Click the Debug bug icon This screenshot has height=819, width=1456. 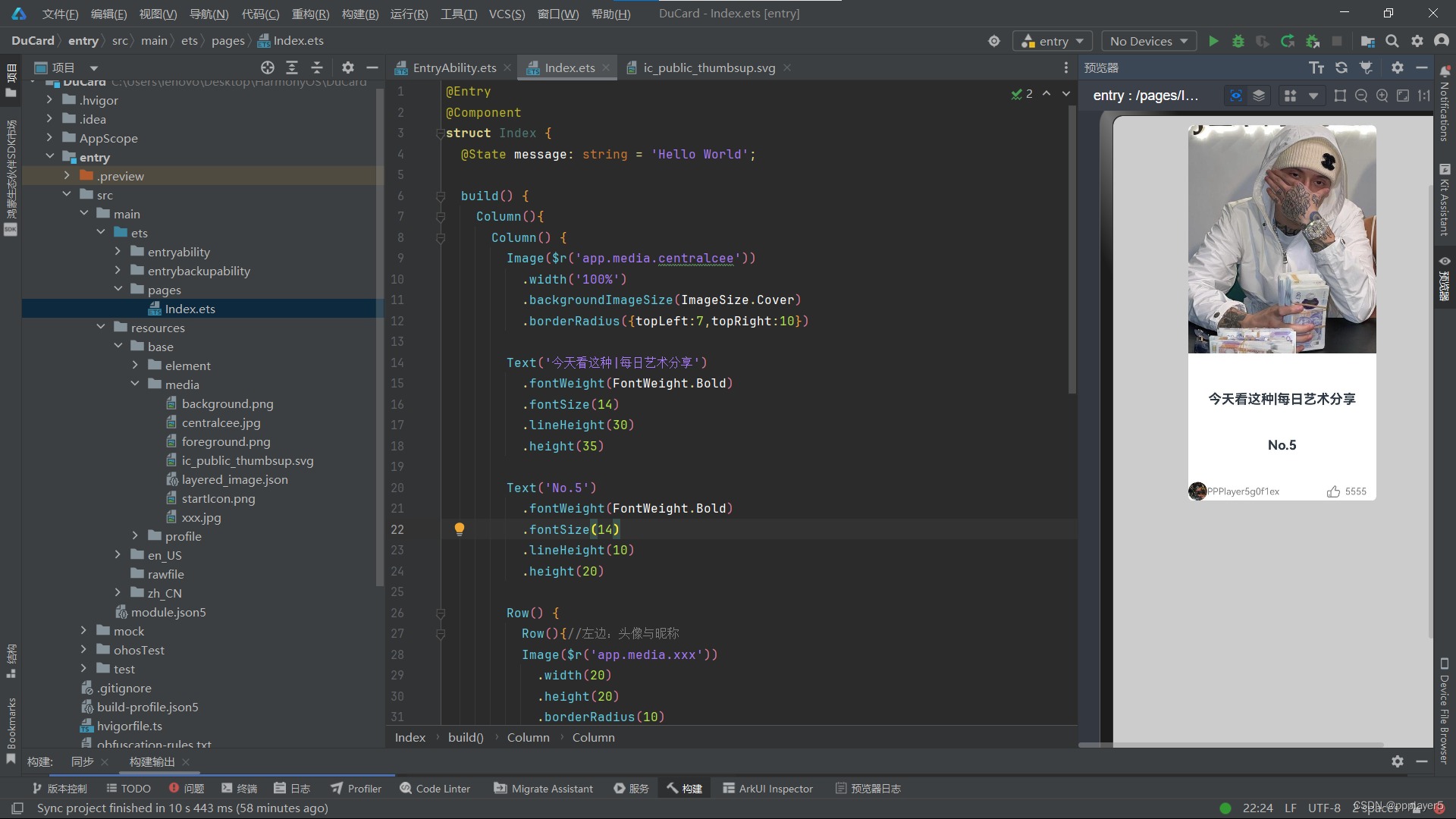pos(1238,41)
